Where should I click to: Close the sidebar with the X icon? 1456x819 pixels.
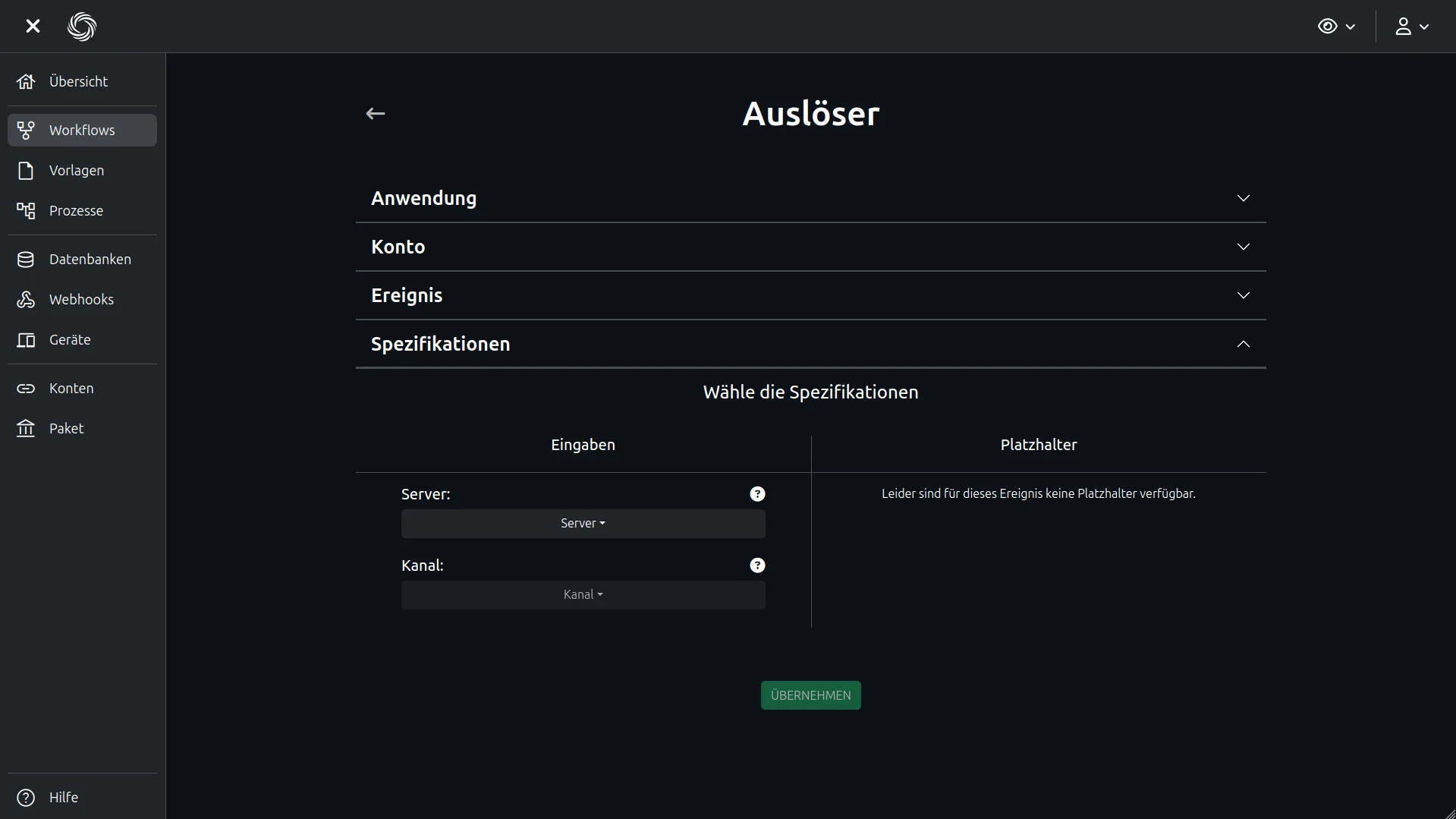tap(33, 27)
